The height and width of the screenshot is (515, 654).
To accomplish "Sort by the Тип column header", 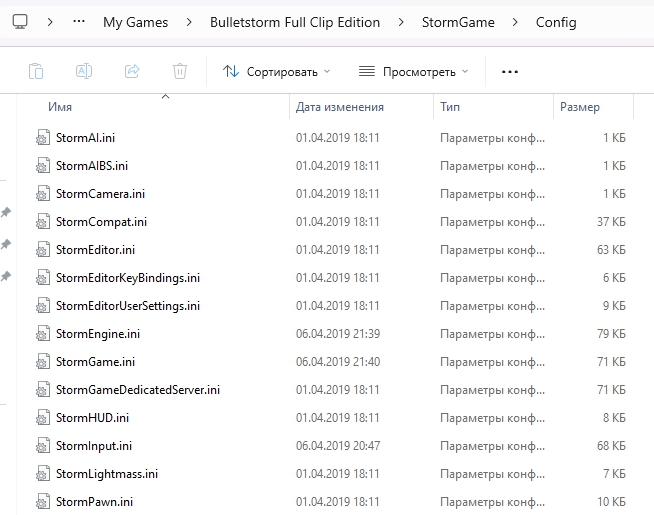I will [x=450, y=107].
